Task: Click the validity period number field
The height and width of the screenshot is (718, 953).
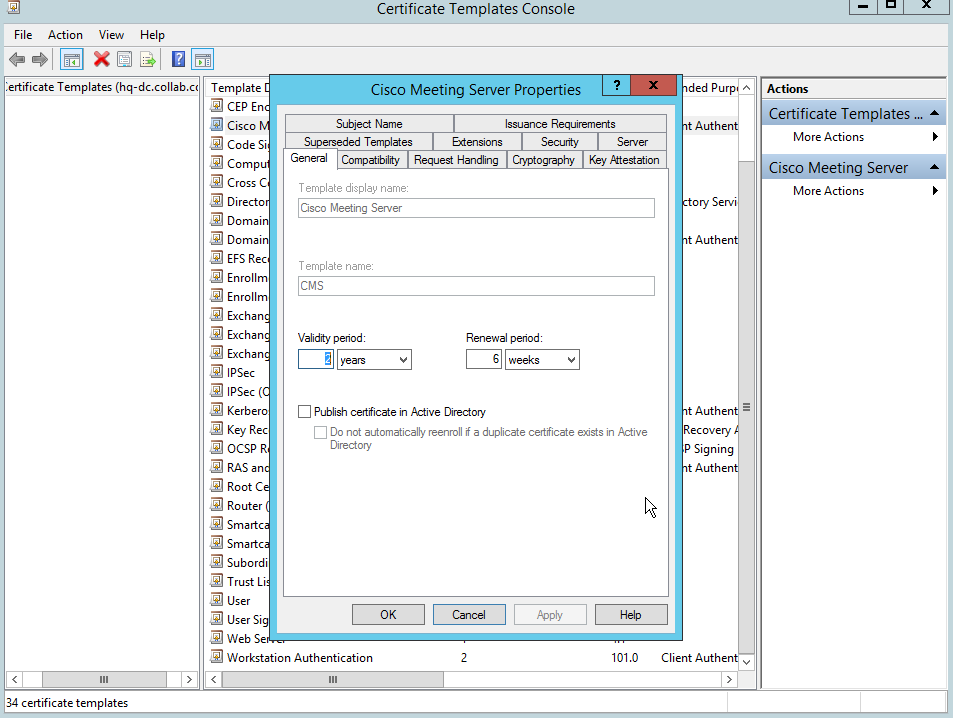Action: [315, 359]
